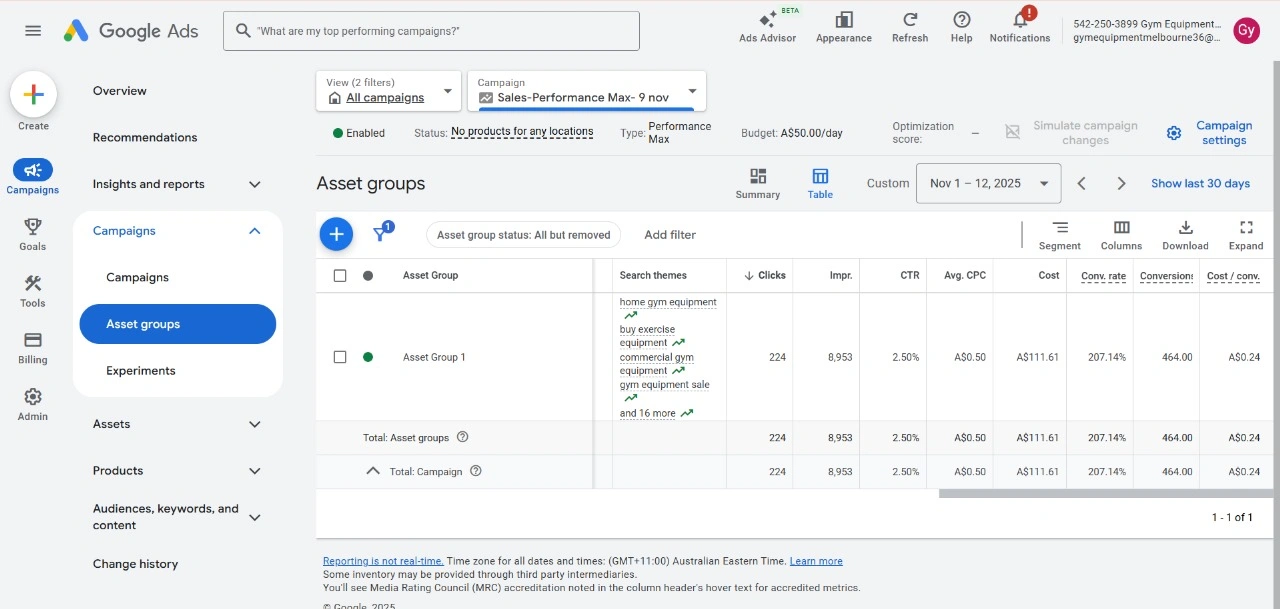The height and width of the screenshot is (609, 1280).
Task: Open Goals section
Action: pos(33,234)
